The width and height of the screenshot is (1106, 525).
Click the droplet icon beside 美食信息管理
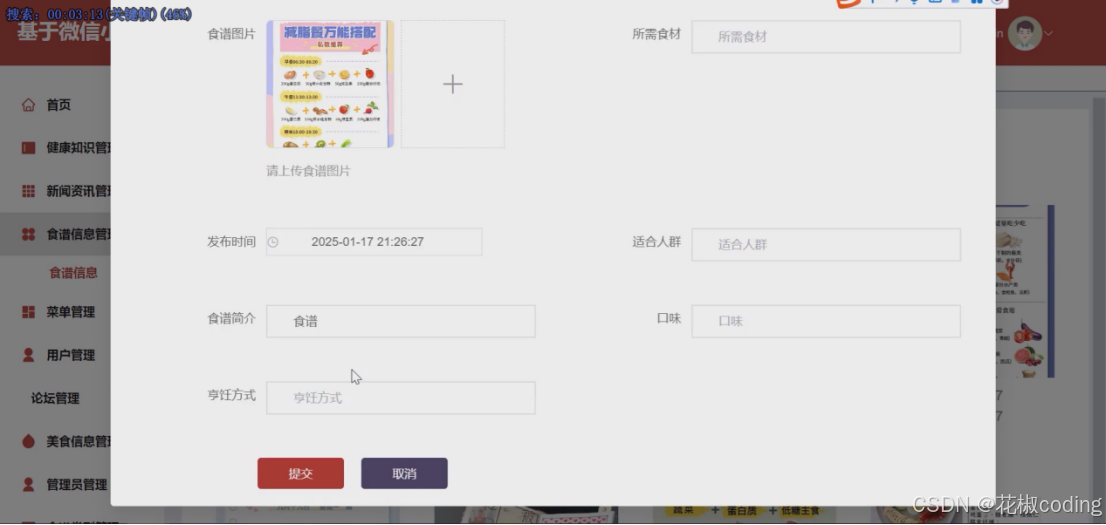[28, 442]
